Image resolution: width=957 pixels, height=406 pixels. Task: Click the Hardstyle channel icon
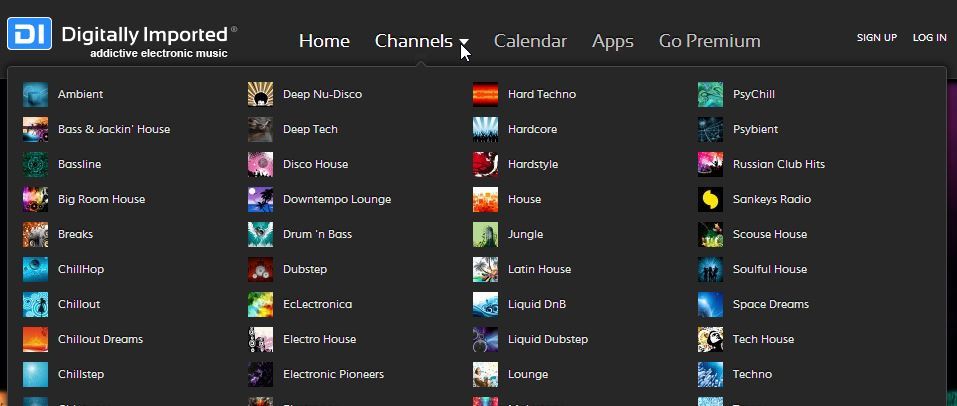[x=485, y=164]
